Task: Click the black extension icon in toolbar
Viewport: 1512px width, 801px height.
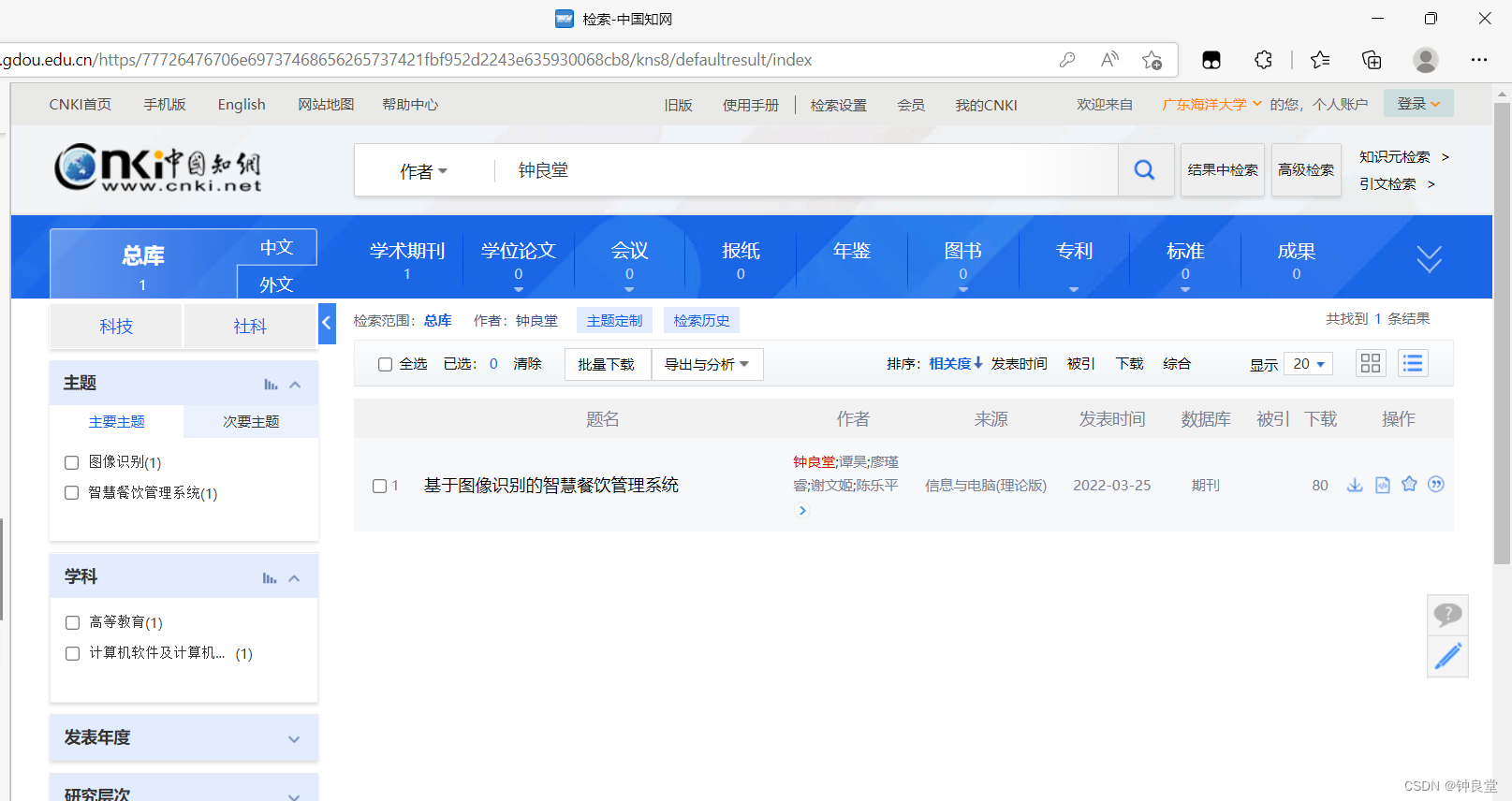Action: 1211,60
